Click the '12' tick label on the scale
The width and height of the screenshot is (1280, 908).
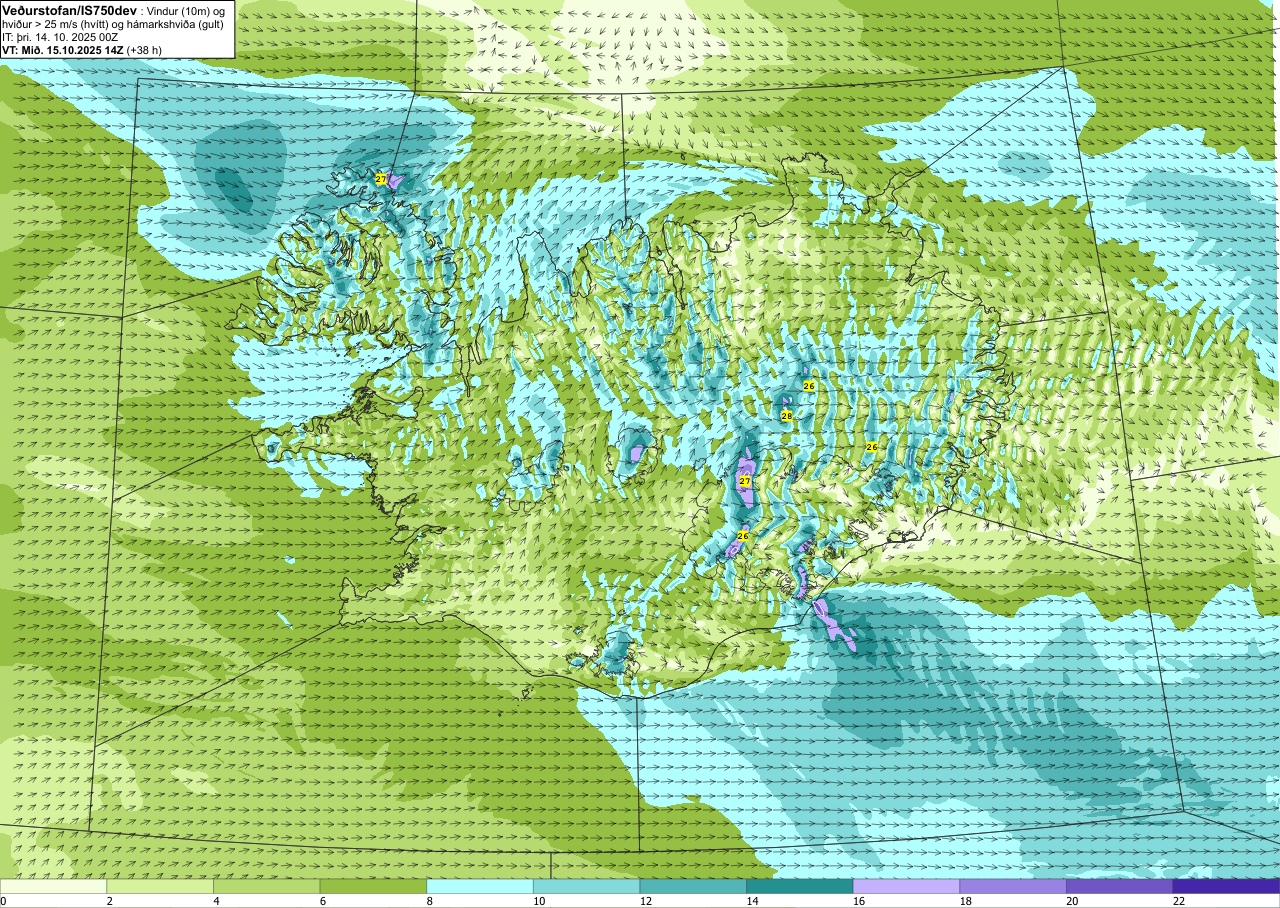[x=645, y=901]
